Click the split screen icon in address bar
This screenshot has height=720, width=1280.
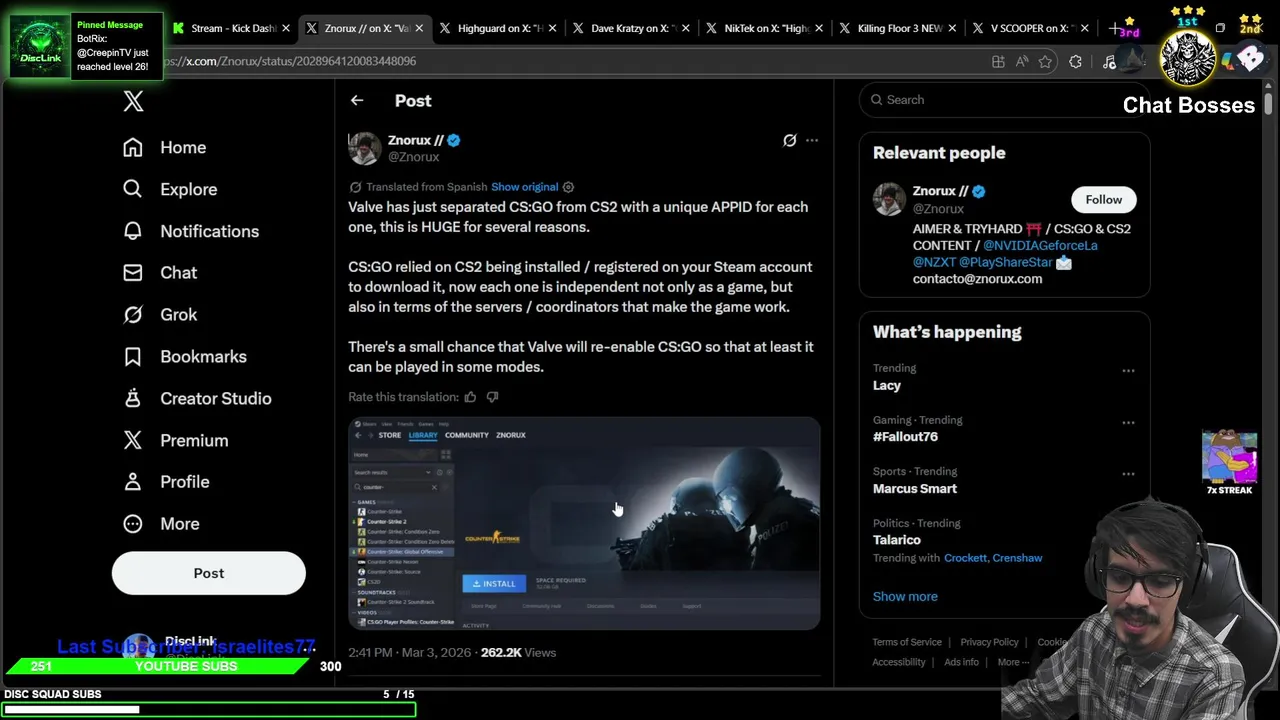tap(998, 61)
